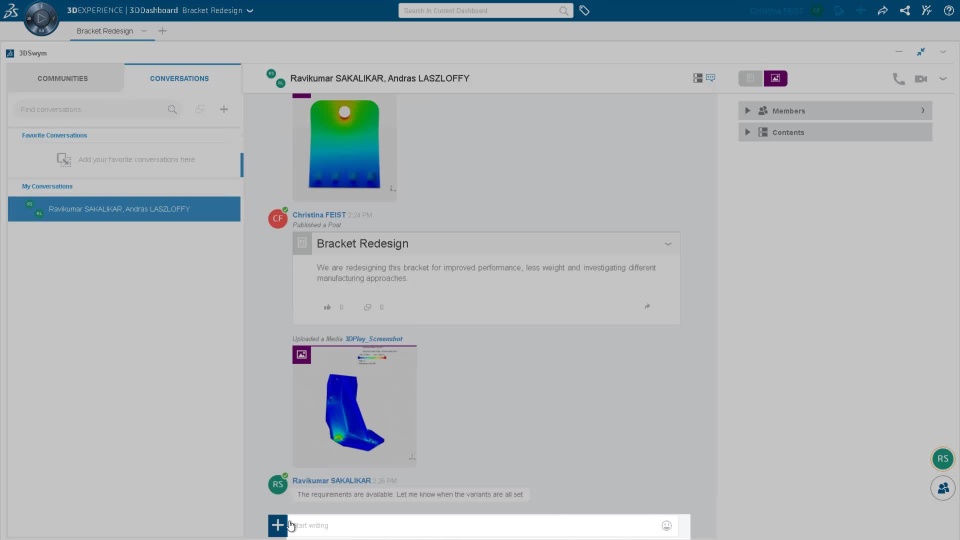Image resolution: width=960 pixels, height=540 pixels.
Task: Collapse the Bracket Redesign post chevron
Action: 668,244
